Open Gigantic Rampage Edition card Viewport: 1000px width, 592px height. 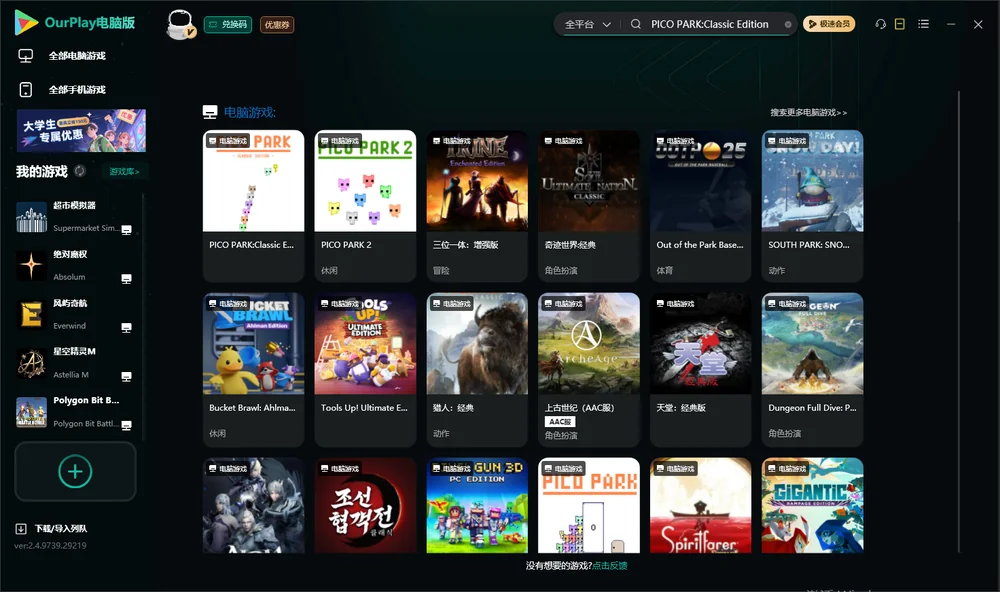coord(812,505)
